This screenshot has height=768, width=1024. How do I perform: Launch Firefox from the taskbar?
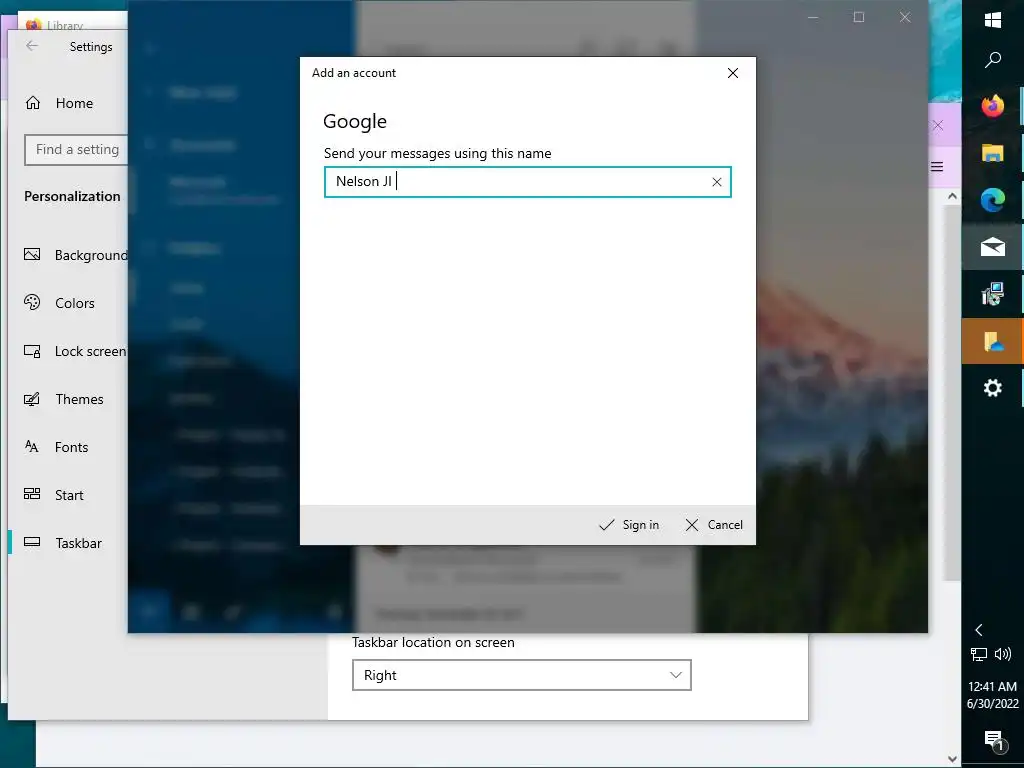tap(993, 106)
